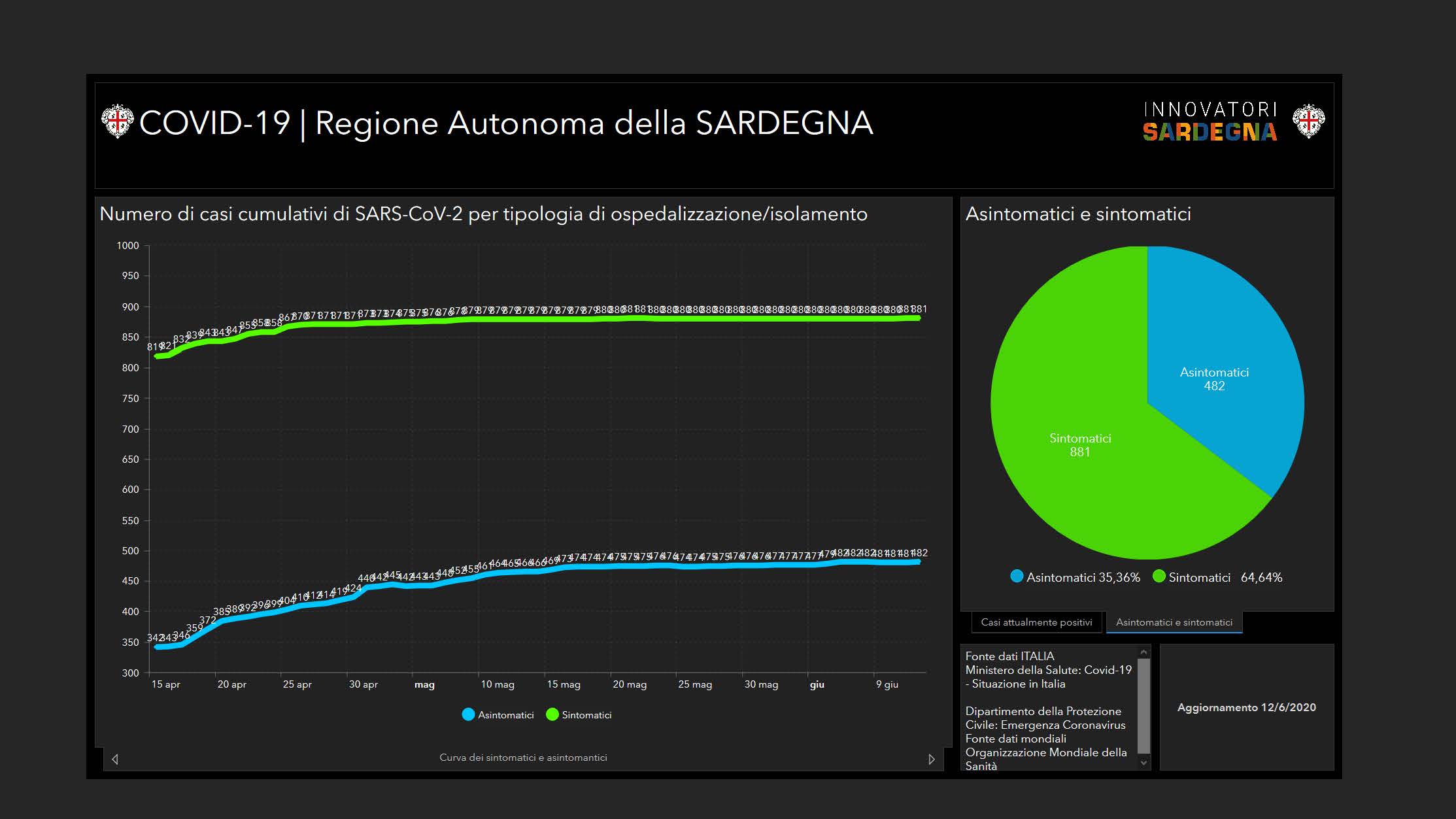Click green Sintomatici dot in pie legend
1456x819 pixels.
point(1159,577)
